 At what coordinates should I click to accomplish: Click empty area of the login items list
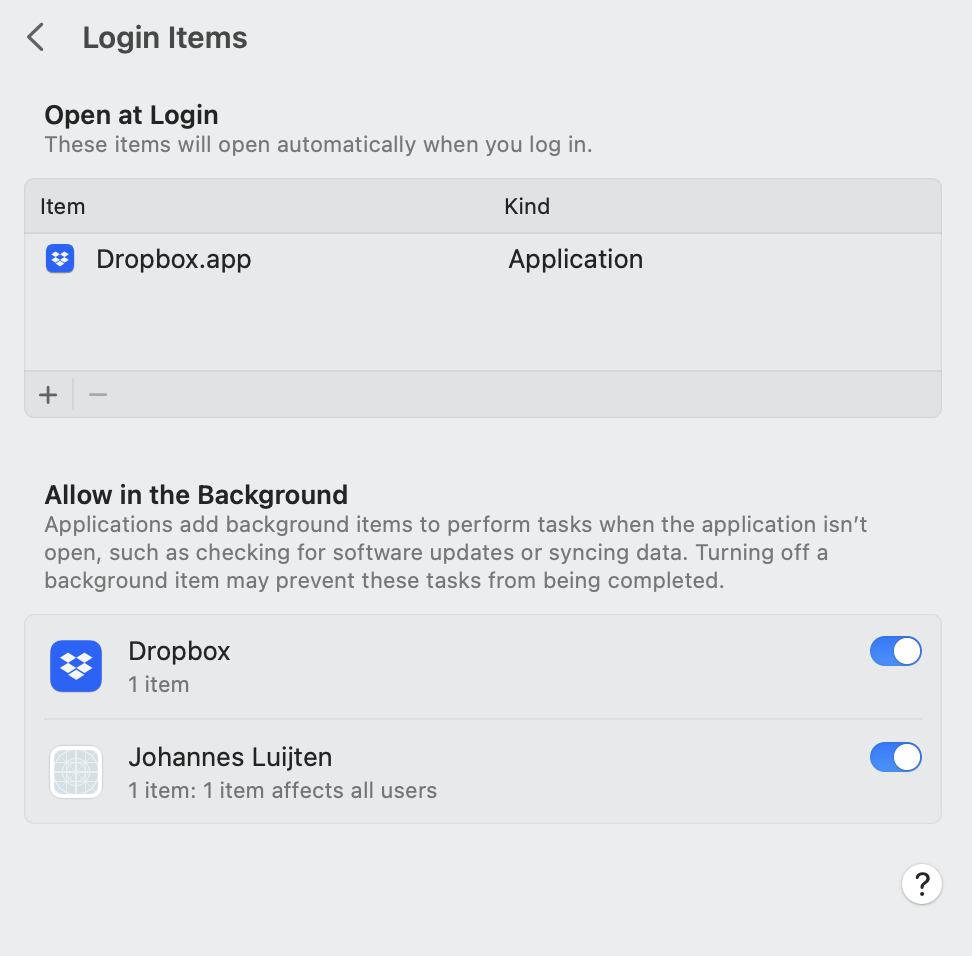point(483,327)
